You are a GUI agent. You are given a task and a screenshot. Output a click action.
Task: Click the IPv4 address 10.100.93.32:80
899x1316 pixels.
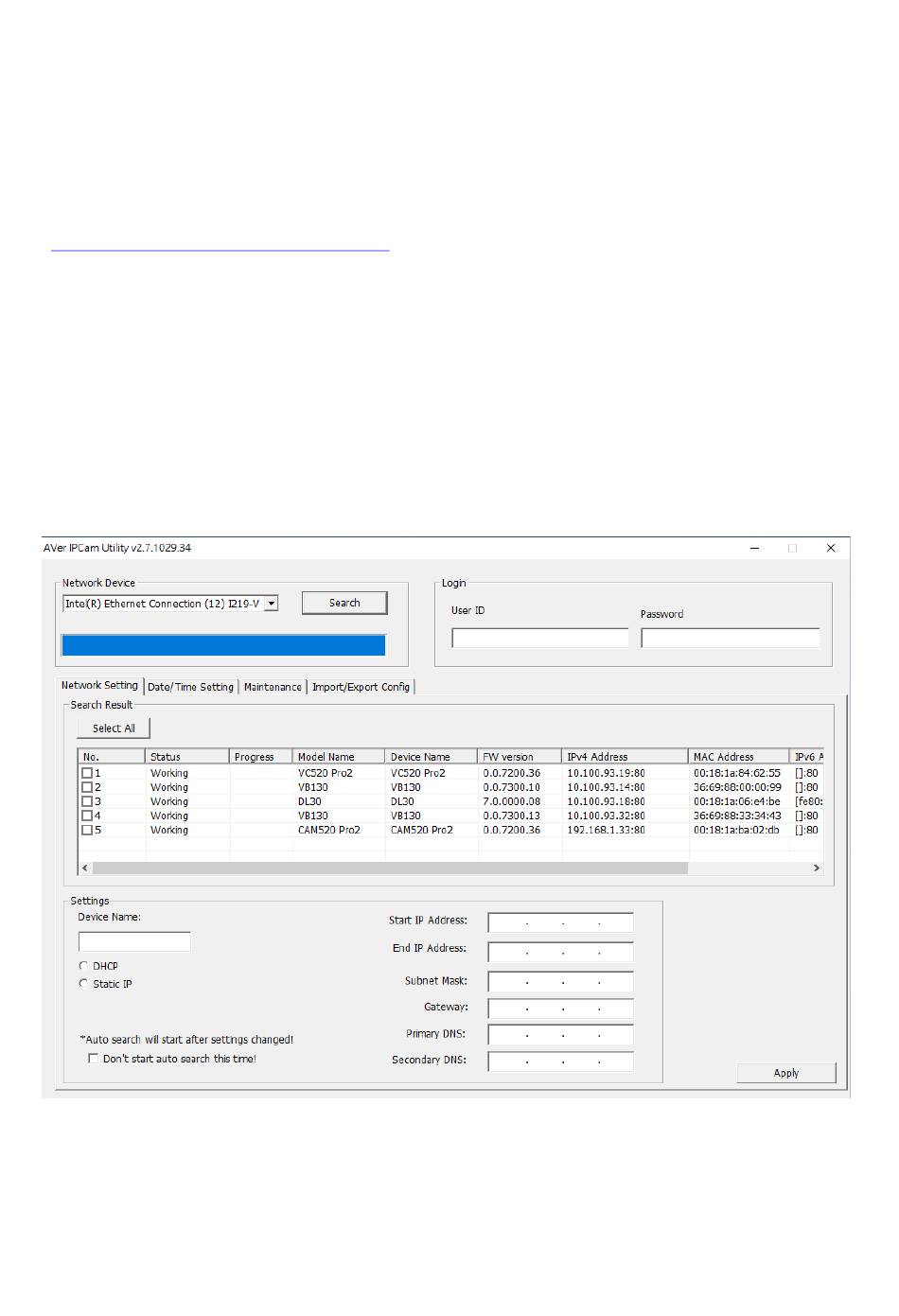[x=606, y=816]
